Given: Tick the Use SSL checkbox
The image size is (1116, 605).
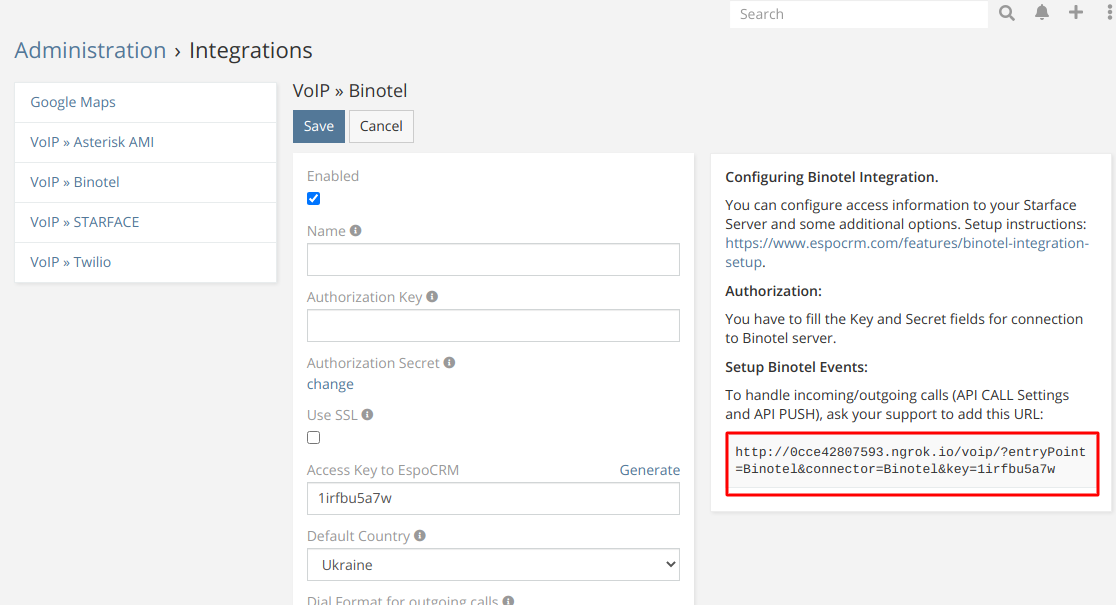Looking at the screenshot, I should (x=313, y=438).
